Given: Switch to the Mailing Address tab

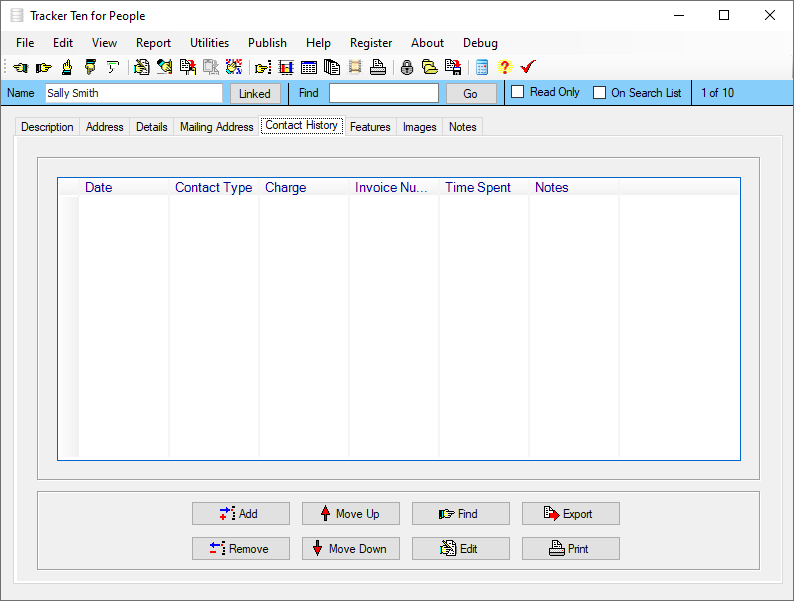Looking at the screenshot, I should [x=217, y=127].
